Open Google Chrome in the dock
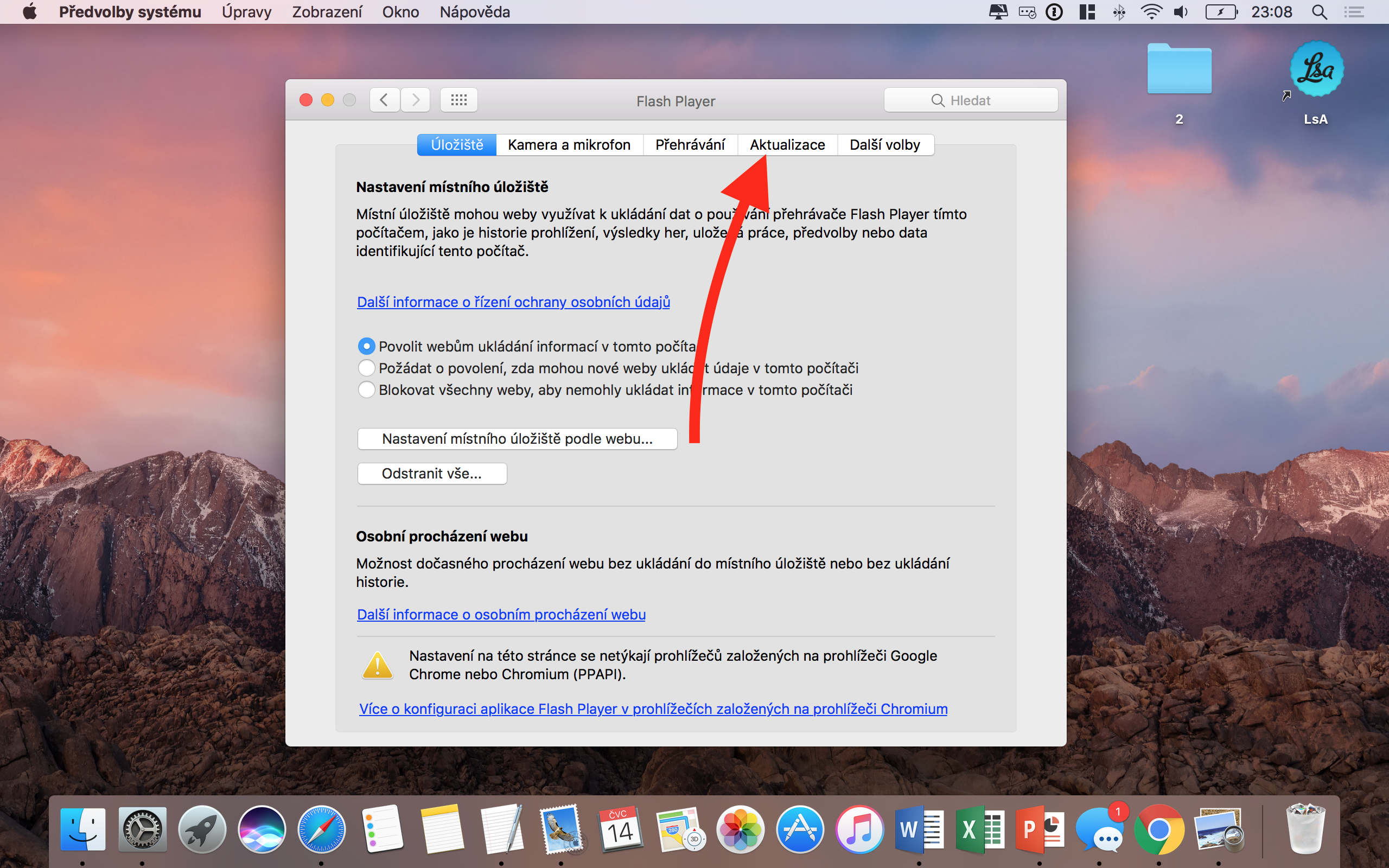Image resolution: width=1389 pixels, height=868 pixels. (x=1159, y=829)
